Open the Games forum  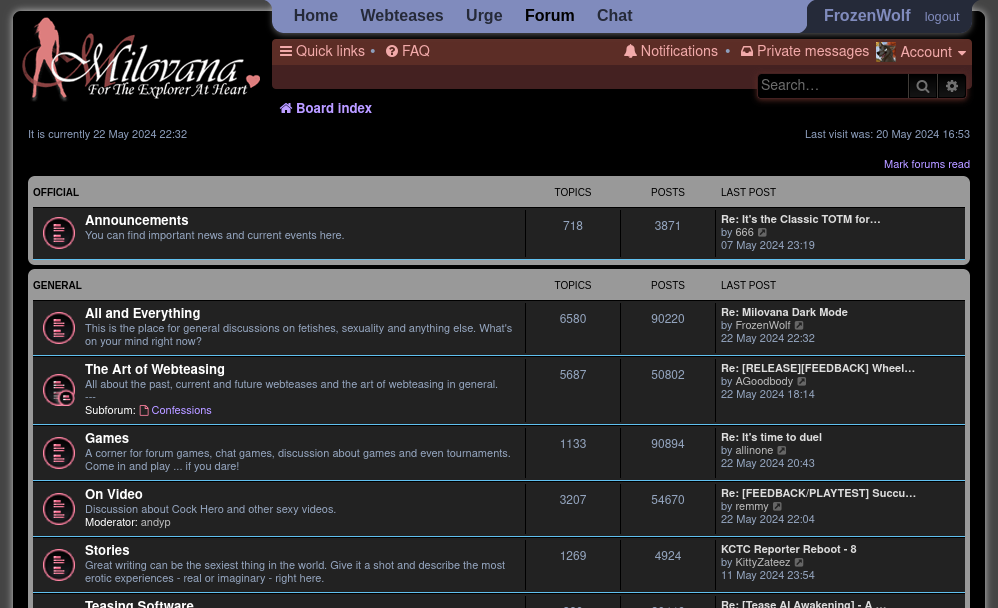[107, 438]
